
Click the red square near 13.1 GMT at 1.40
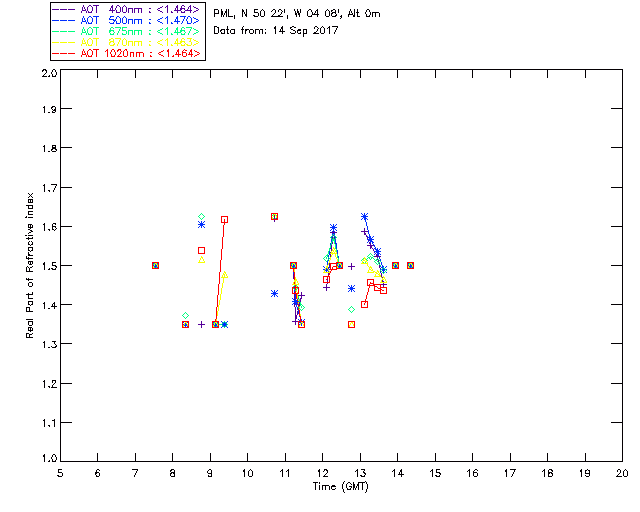364,304
